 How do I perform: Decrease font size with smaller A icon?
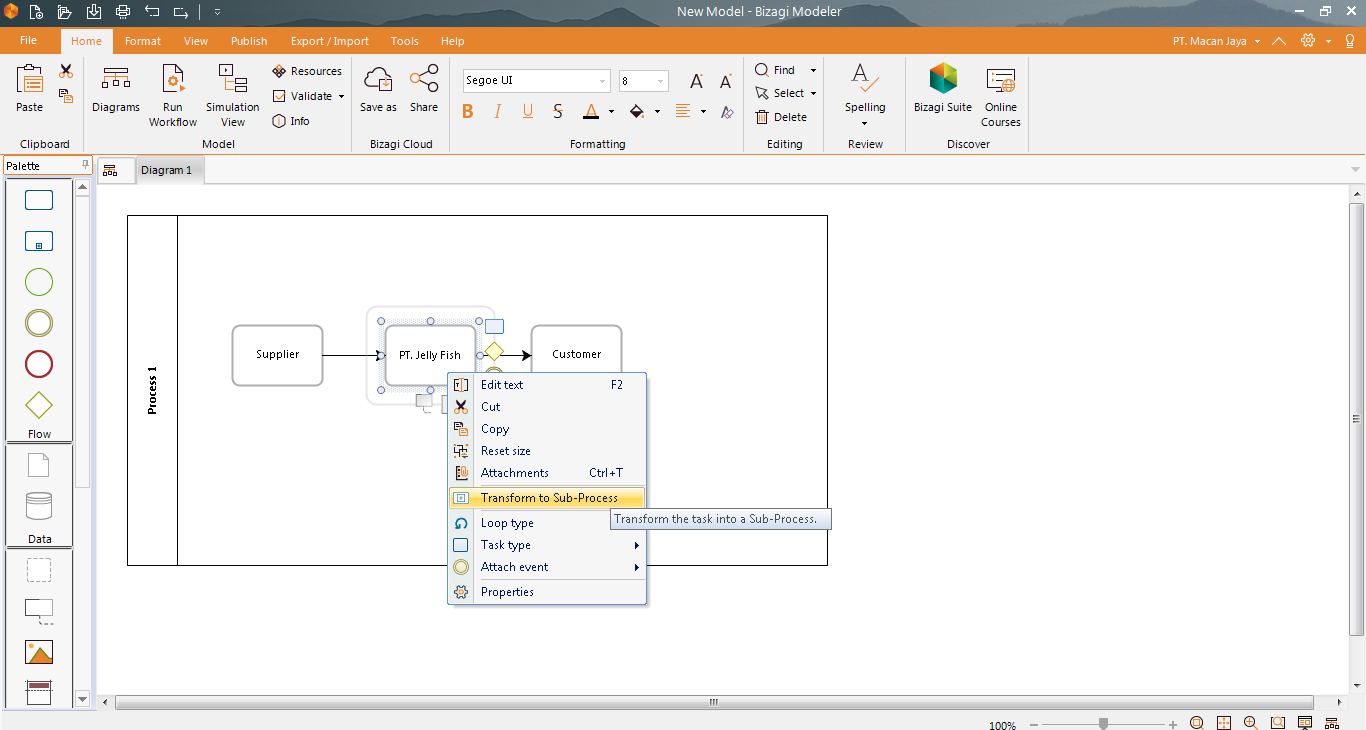click(x=726, y=82)
